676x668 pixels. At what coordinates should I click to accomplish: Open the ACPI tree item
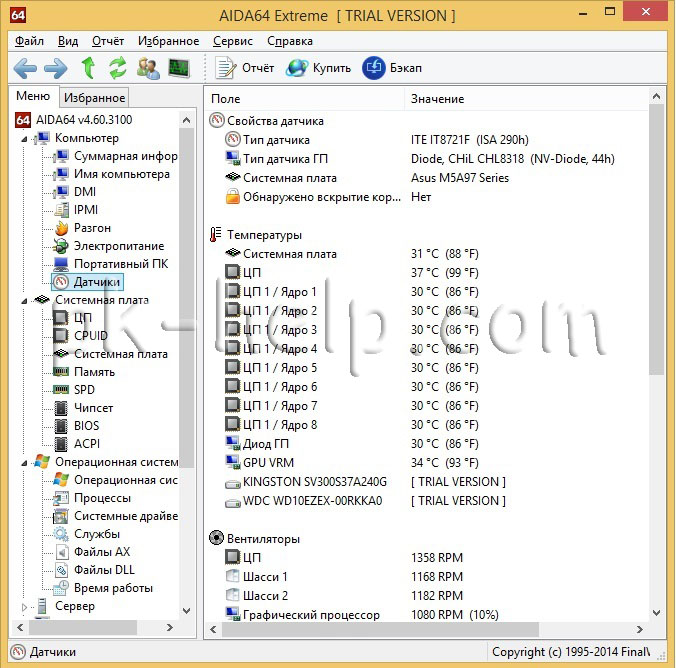pyautogui.click(x=77, y=444)
